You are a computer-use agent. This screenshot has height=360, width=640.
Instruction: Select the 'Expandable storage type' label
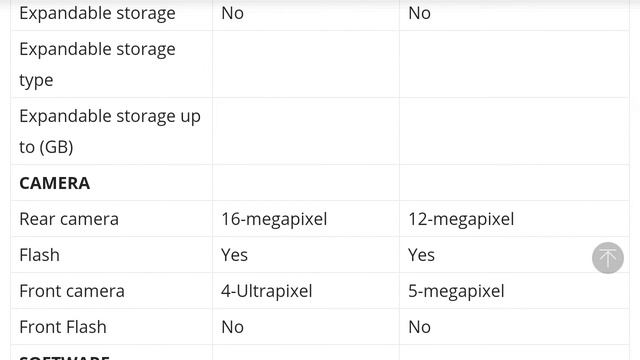coord(98,64)
